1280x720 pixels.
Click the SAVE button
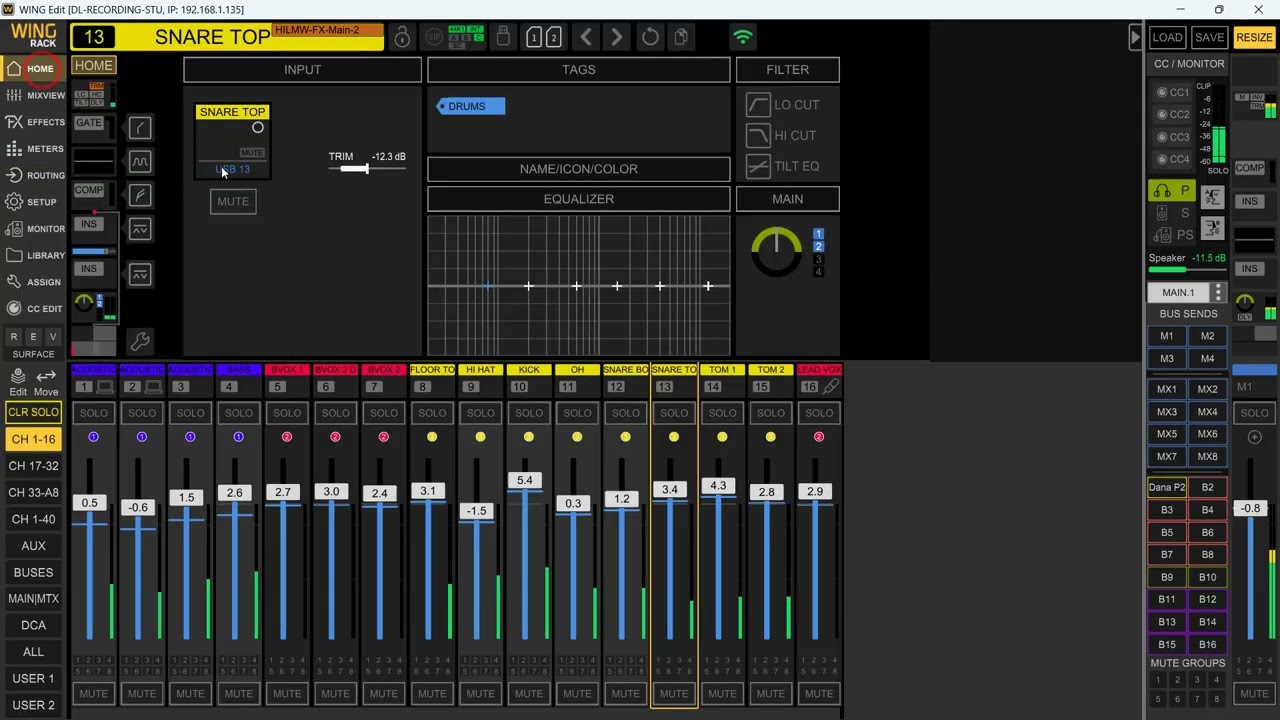[x=1209, y=38]
